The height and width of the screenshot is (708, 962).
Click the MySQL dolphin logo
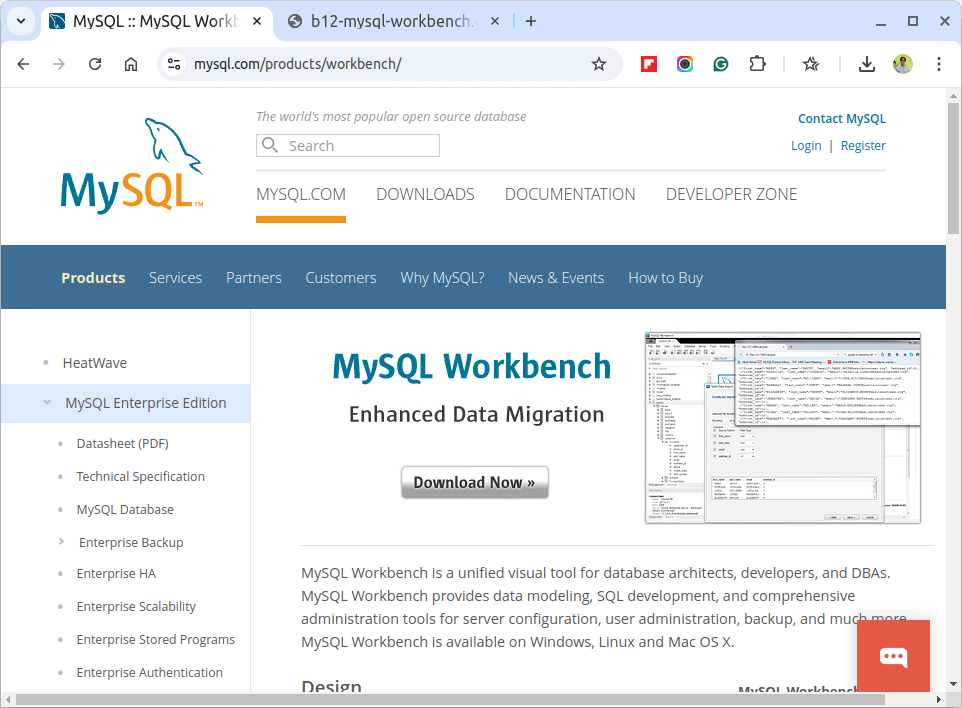pyautogui.click(x=132, y=165)
